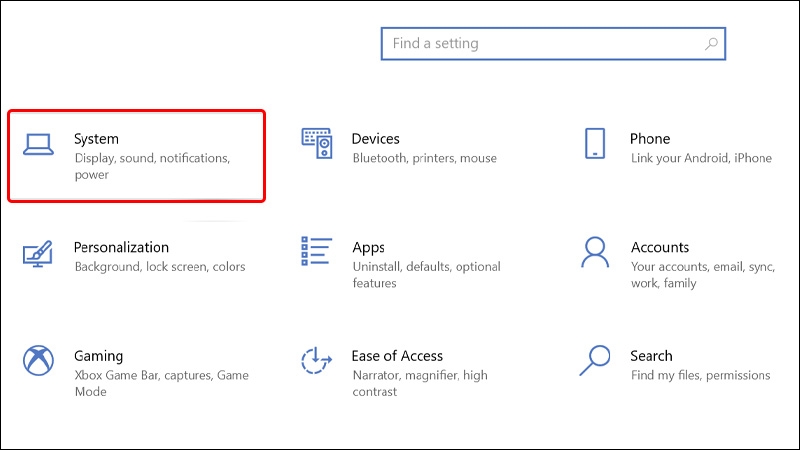Open the Accounts person icon

coord(595,252)
